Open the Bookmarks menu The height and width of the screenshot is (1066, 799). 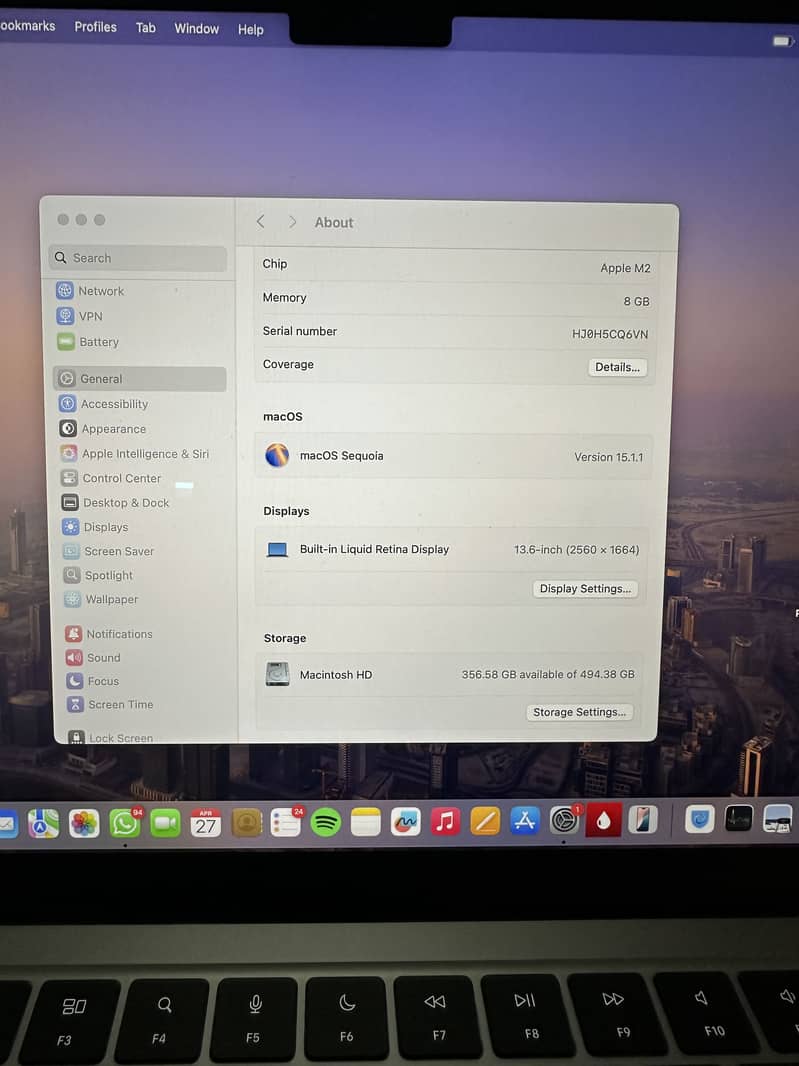[x=27, y=26]
